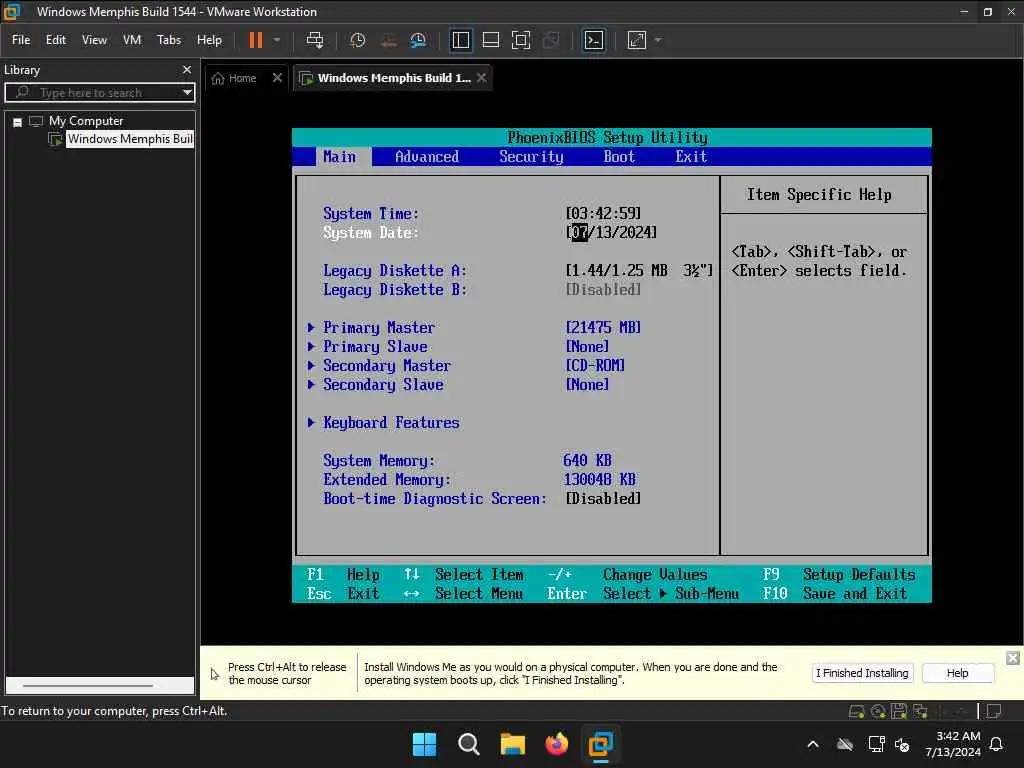
Task: Show hidden tray icons chevron
Action: click(812, 744)
